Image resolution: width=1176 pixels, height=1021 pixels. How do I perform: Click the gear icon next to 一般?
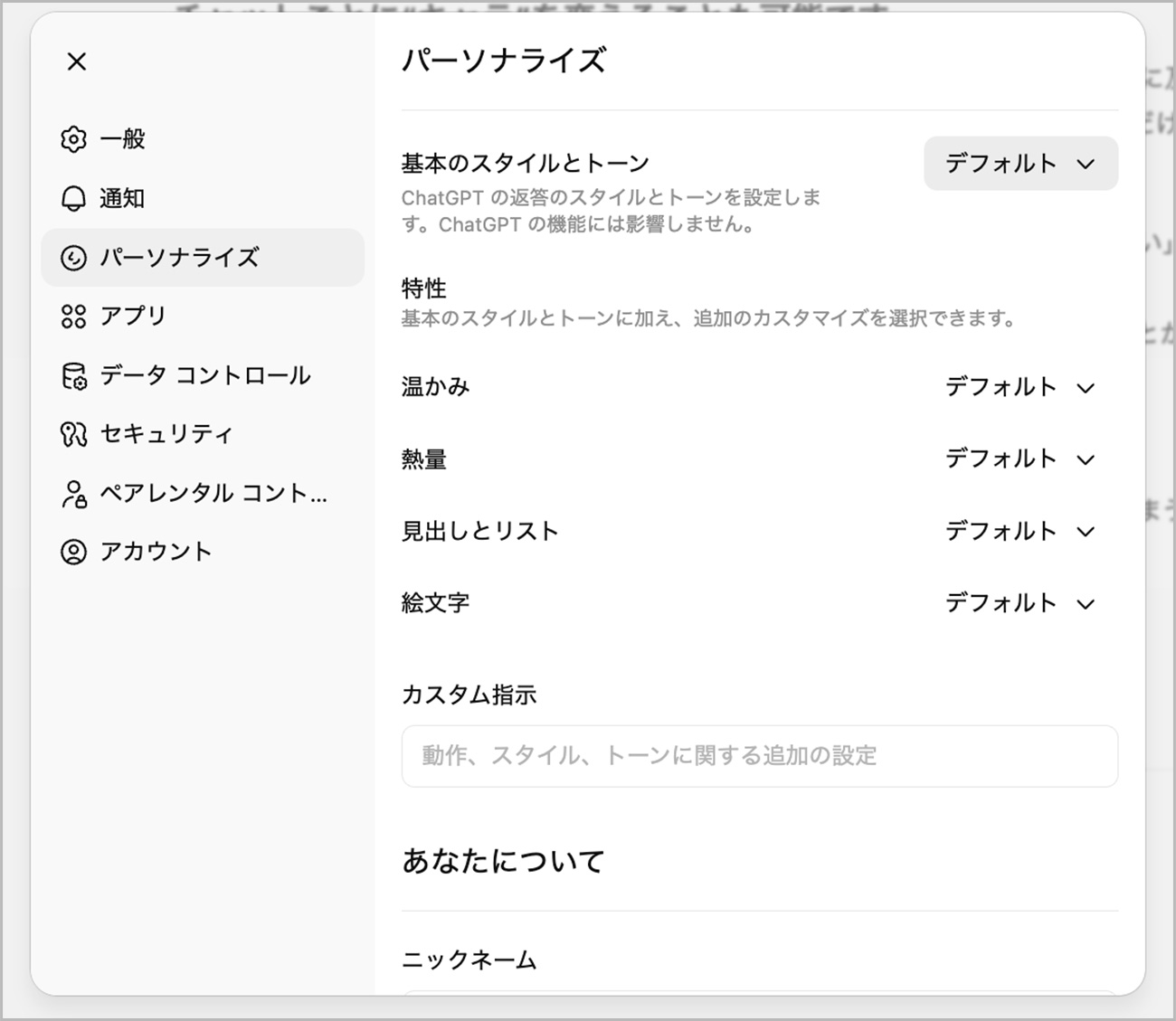[73, 139]
